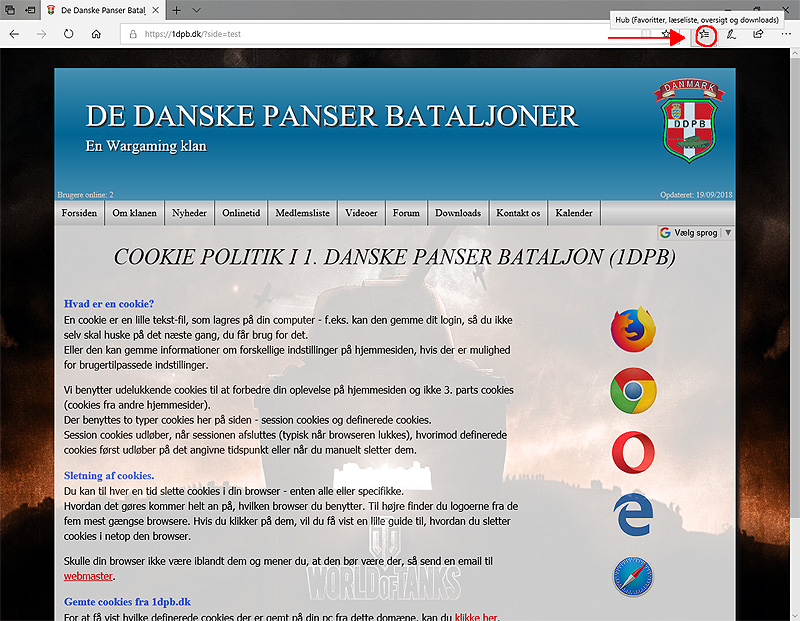800x621 pixels.
Task: Click the Opera browser logo
Action: tap(632, 452)
